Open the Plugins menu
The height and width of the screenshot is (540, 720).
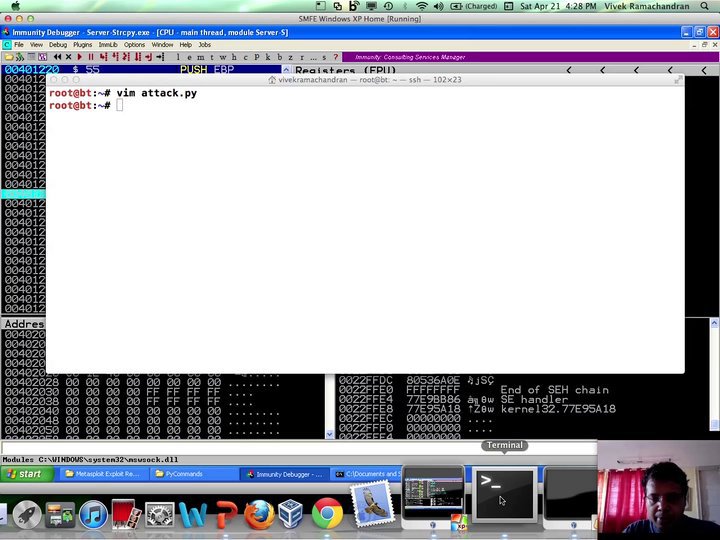(83, 45)
